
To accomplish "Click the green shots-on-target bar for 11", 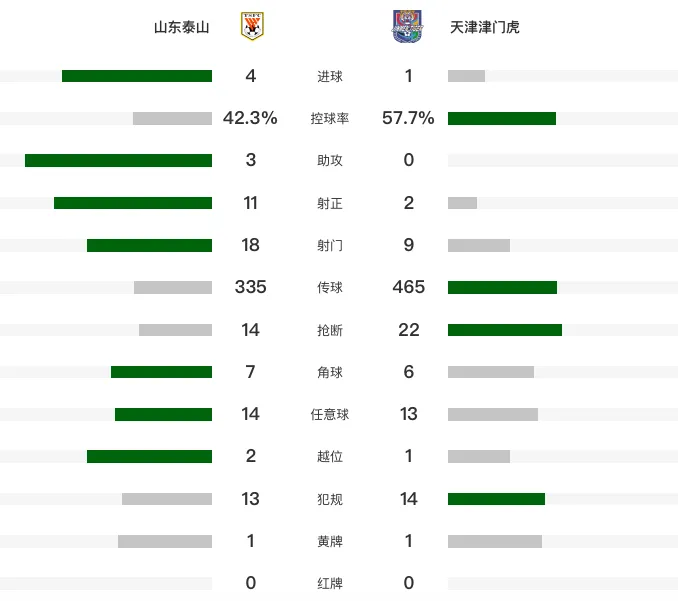I will [x=133, y=203].
